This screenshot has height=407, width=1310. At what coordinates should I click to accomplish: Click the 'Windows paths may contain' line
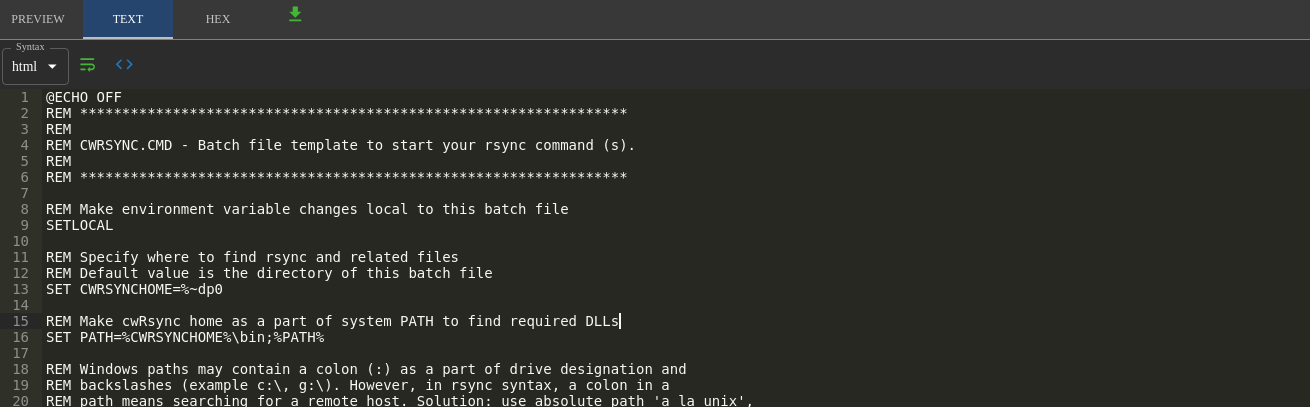pyautogui.click(x=366, y=369)
